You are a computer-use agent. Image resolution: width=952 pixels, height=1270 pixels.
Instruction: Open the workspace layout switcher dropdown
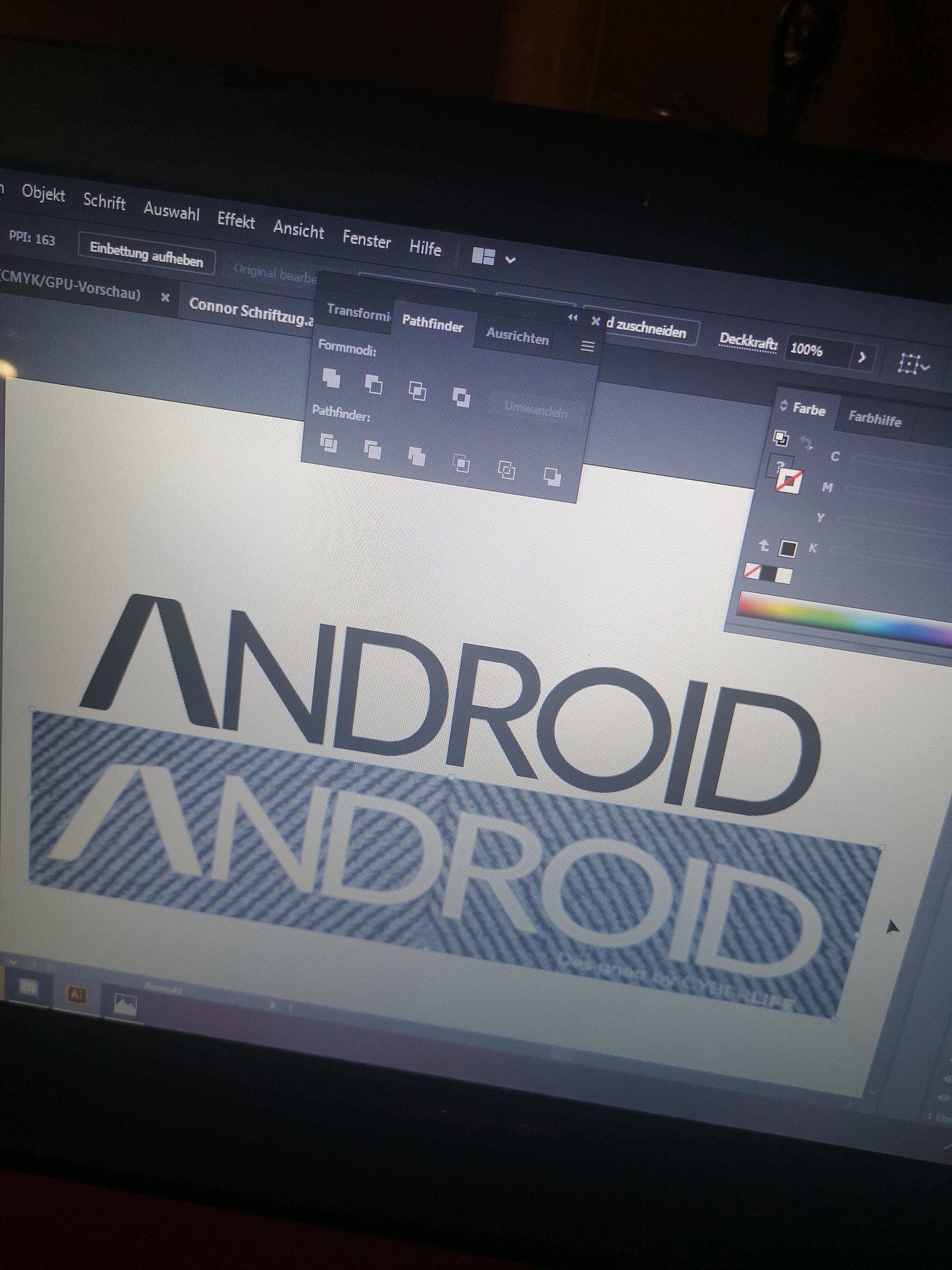pyautogui.click(x=494, y=257)
